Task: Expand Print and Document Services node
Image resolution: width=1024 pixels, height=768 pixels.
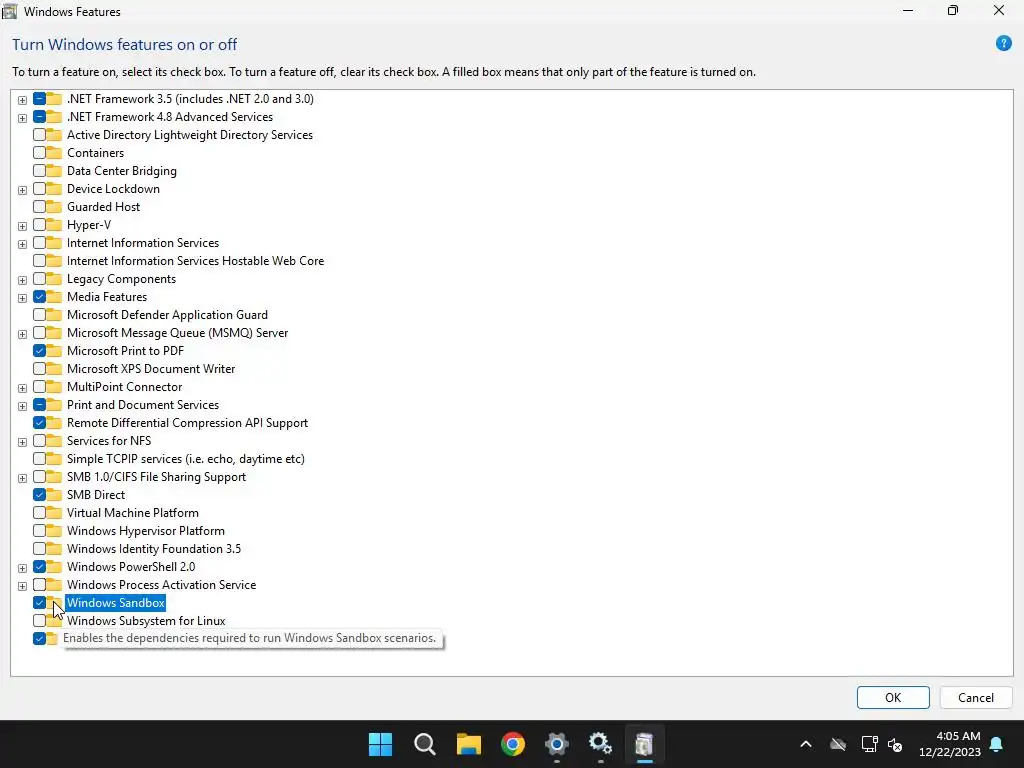Action: (x=22, y=406)
